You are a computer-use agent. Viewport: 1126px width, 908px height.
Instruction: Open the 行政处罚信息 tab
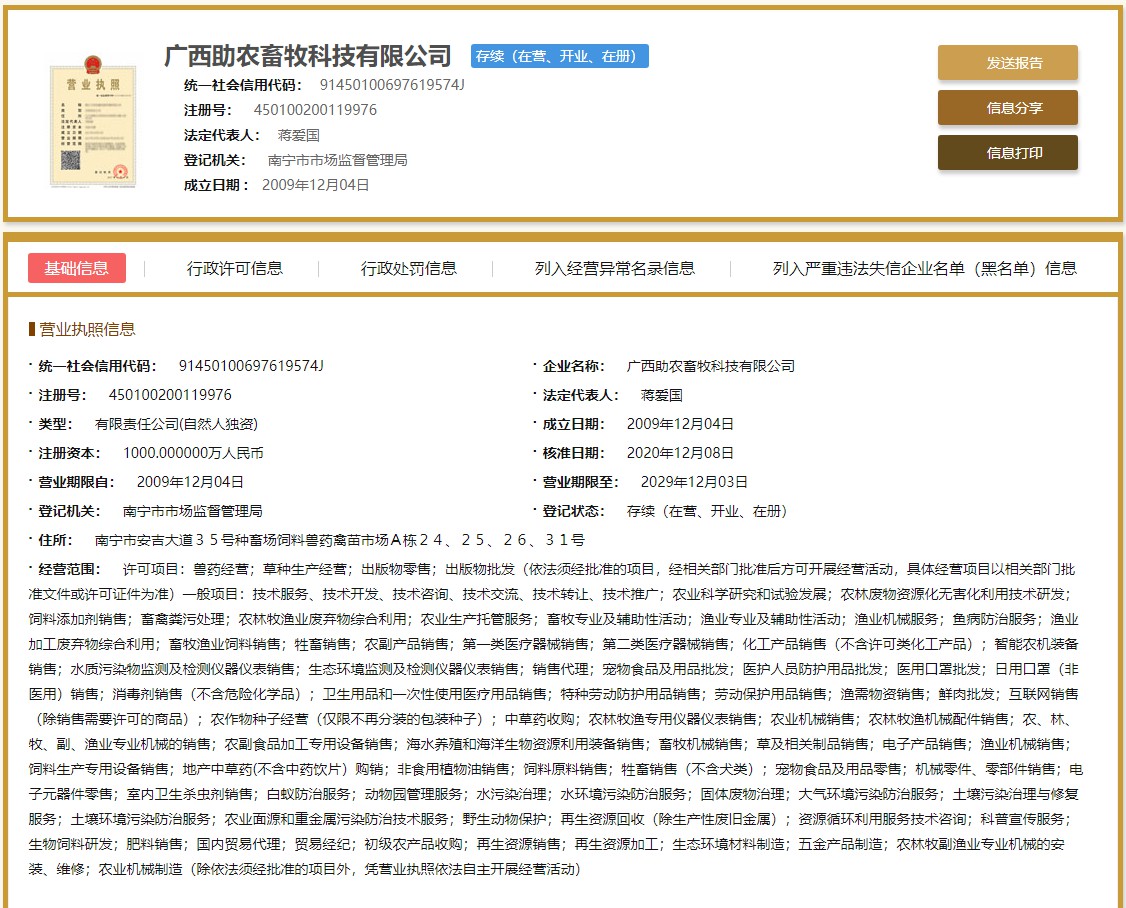(x=409, y=268)
